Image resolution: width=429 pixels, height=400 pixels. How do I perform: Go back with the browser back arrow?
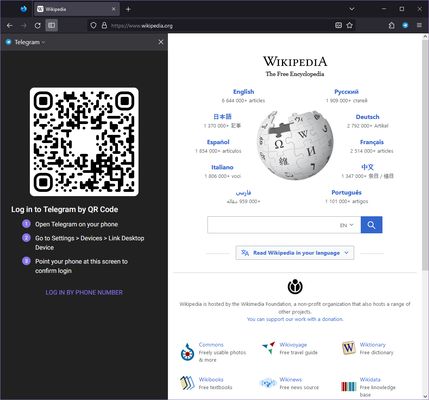(10, 25)
